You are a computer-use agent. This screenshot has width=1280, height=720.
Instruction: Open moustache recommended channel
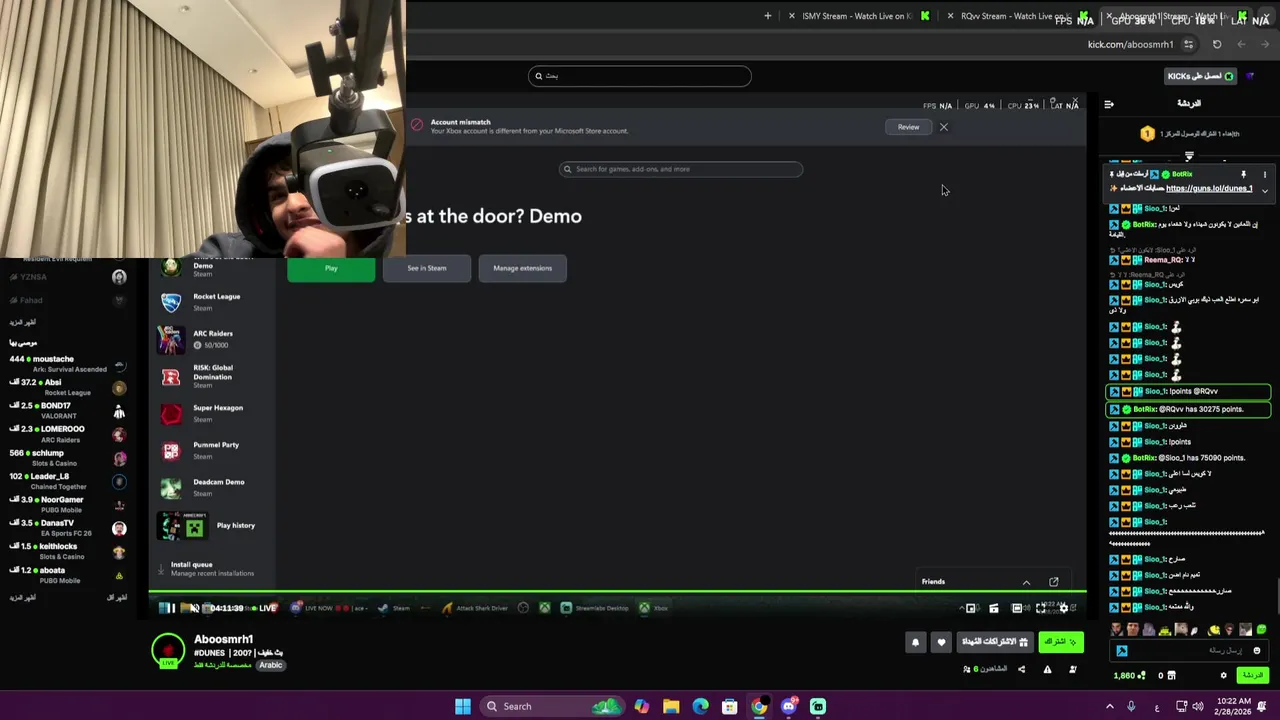(x=68, y=364)
